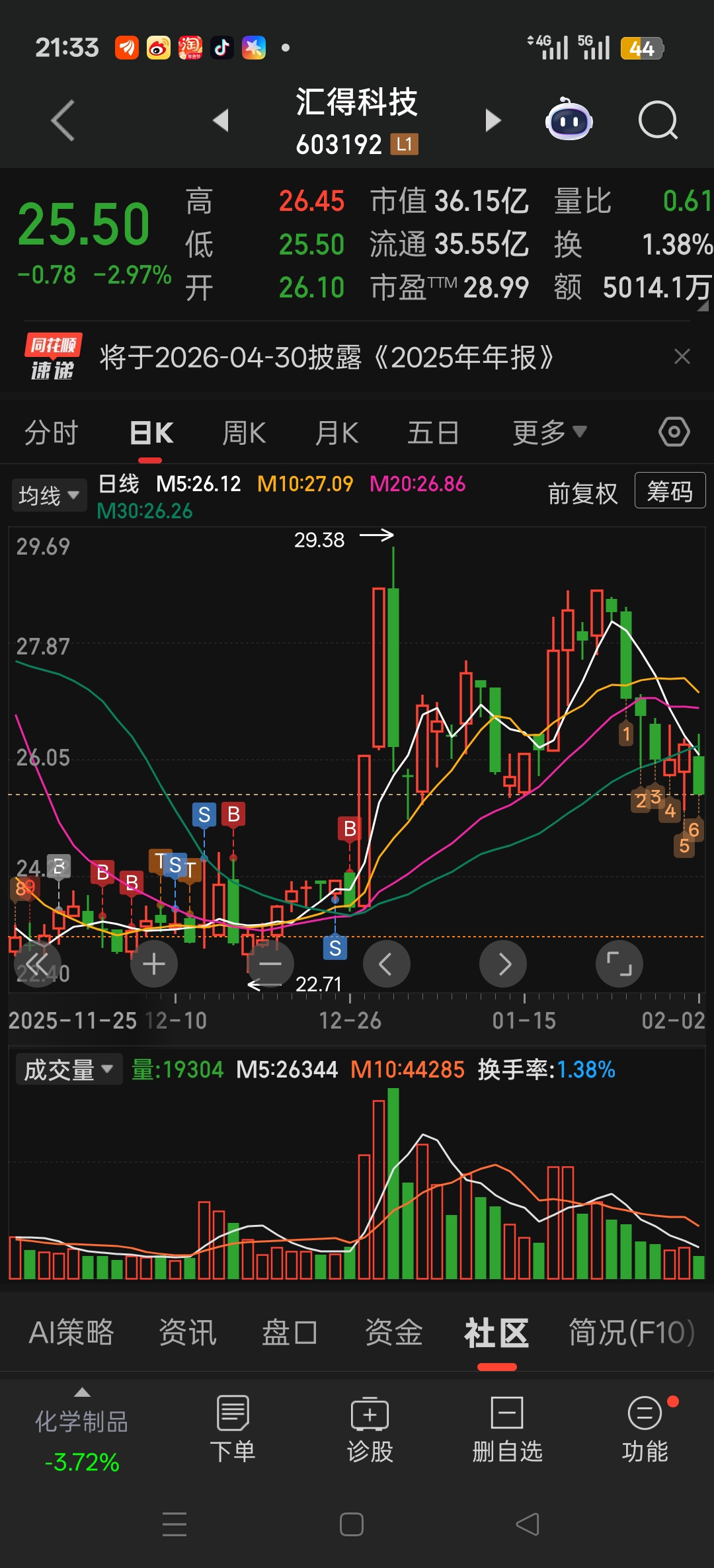Tap current price 25.50
Image resolution: width=714 pixels, height=1568 pixels.
(x=84, y=224)
